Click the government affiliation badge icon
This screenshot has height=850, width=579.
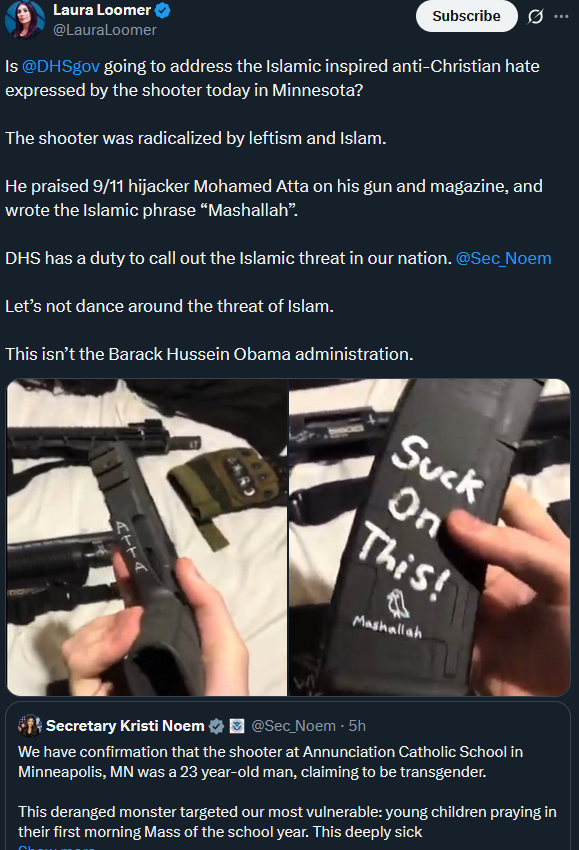coord(237,726)
